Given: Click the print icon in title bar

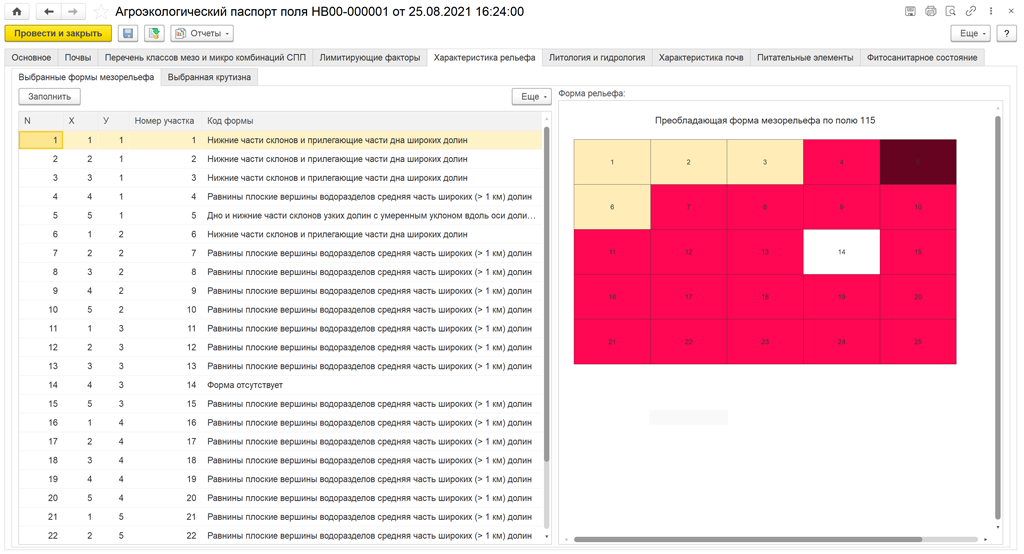Looking at the screenshot, I should coord(930,11).
